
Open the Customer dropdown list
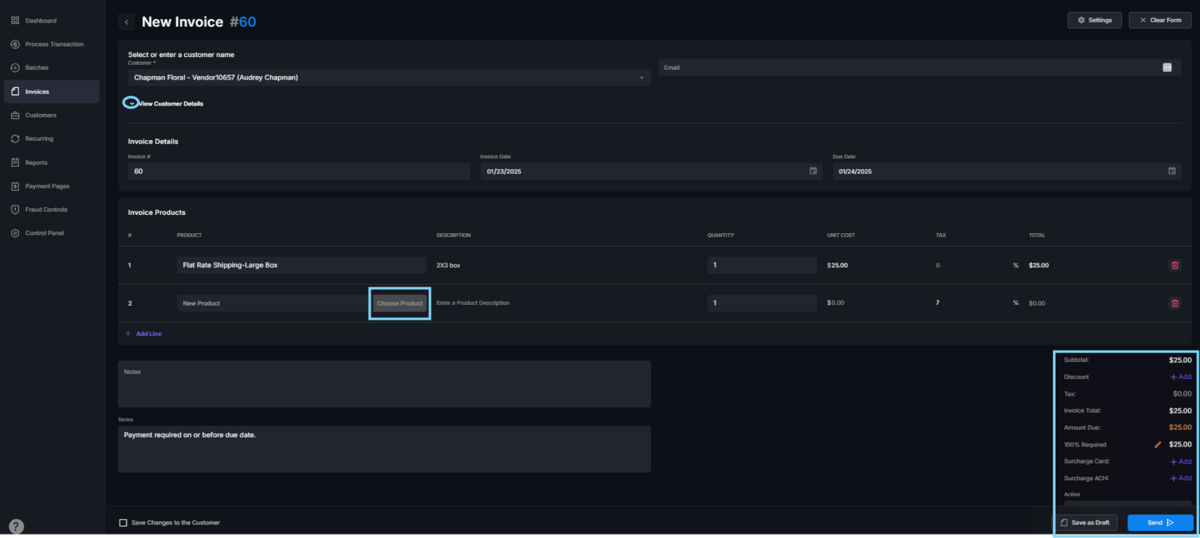[641, 77]
